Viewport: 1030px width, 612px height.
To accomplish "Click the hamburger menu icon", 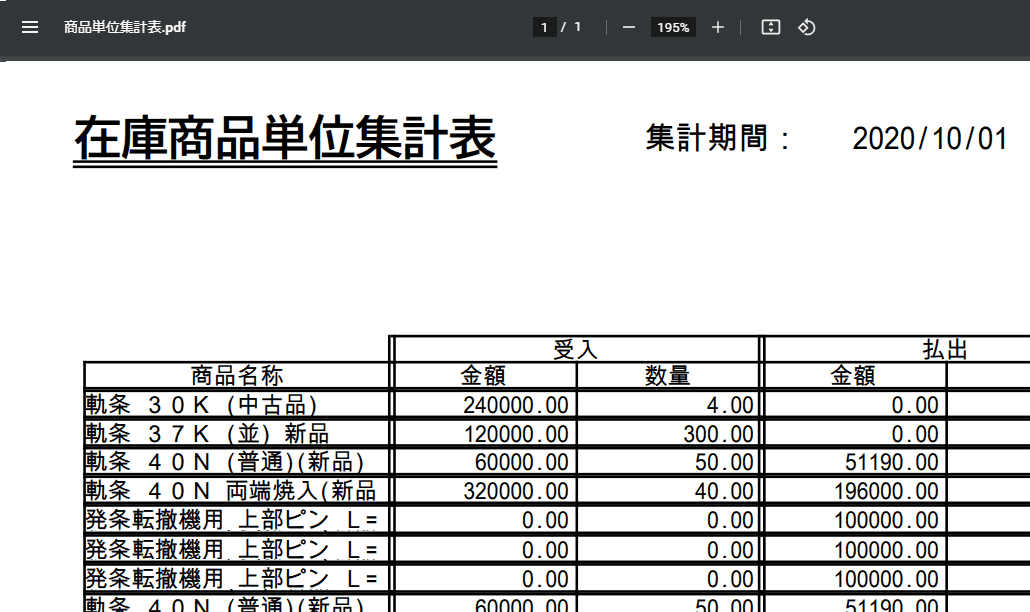I will point(30,27).
